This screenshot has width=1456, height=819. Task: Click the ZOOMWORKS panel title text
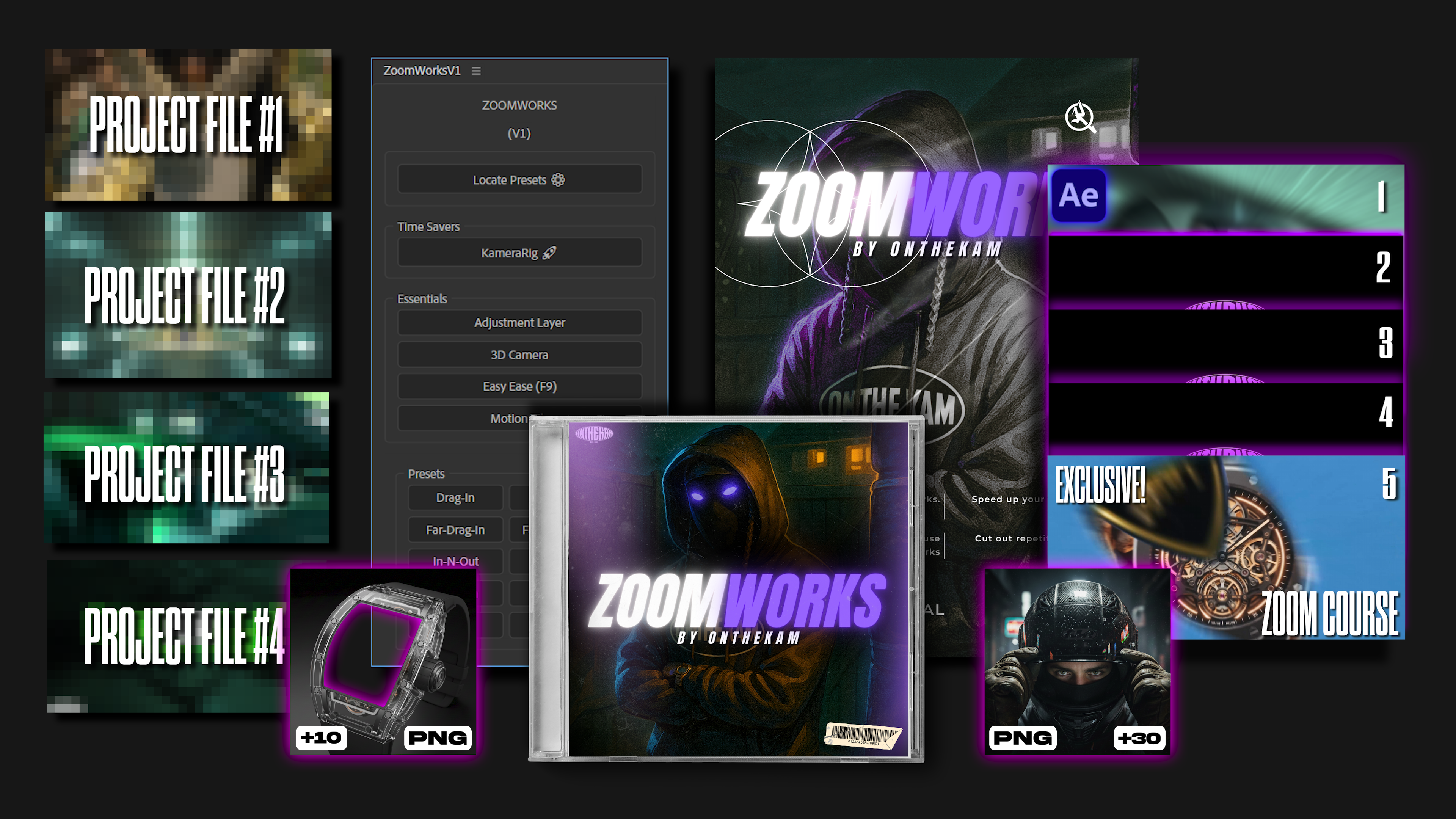click(x=519, y=106)
